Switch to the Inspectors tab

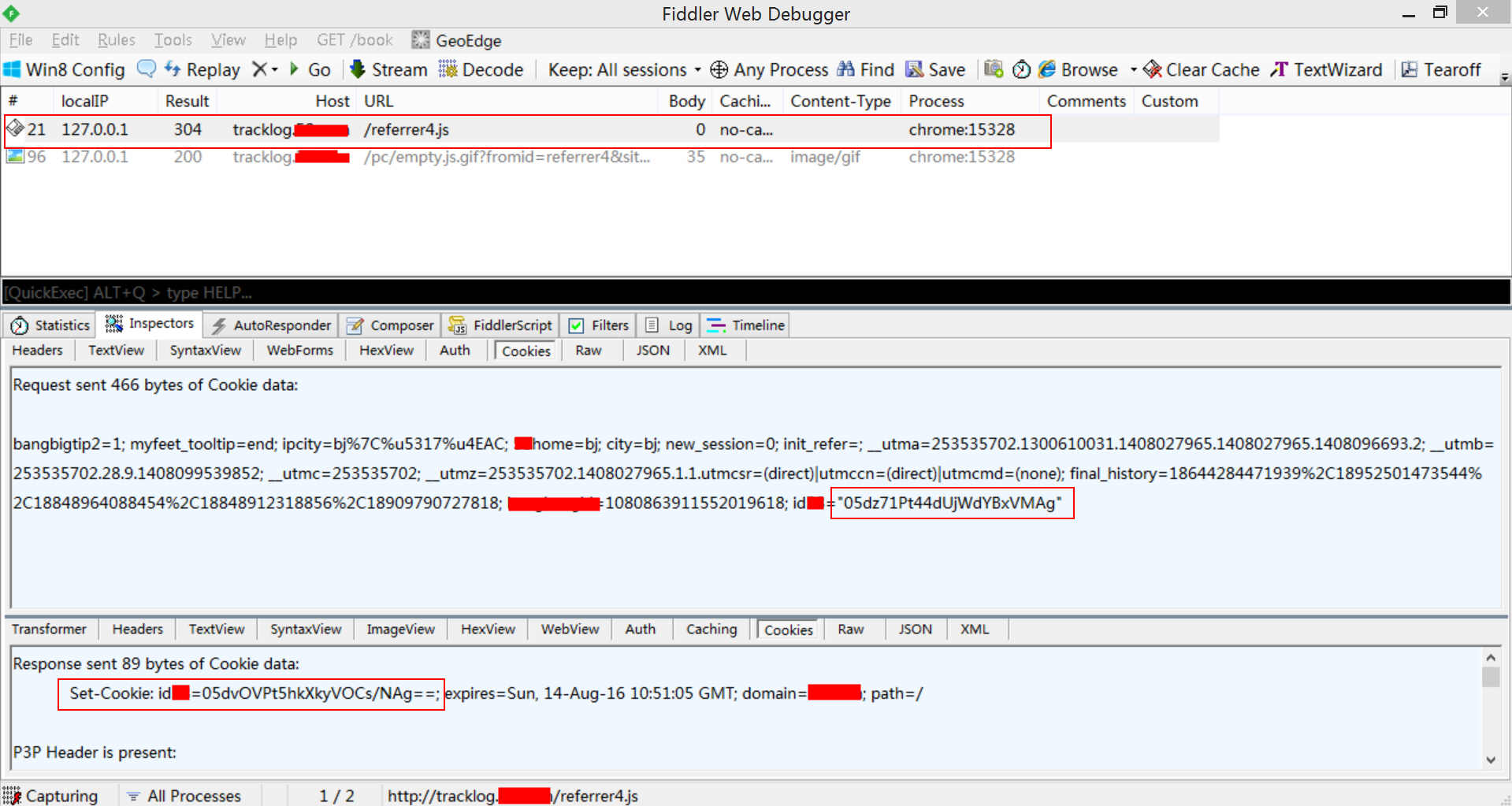[150, 324]
